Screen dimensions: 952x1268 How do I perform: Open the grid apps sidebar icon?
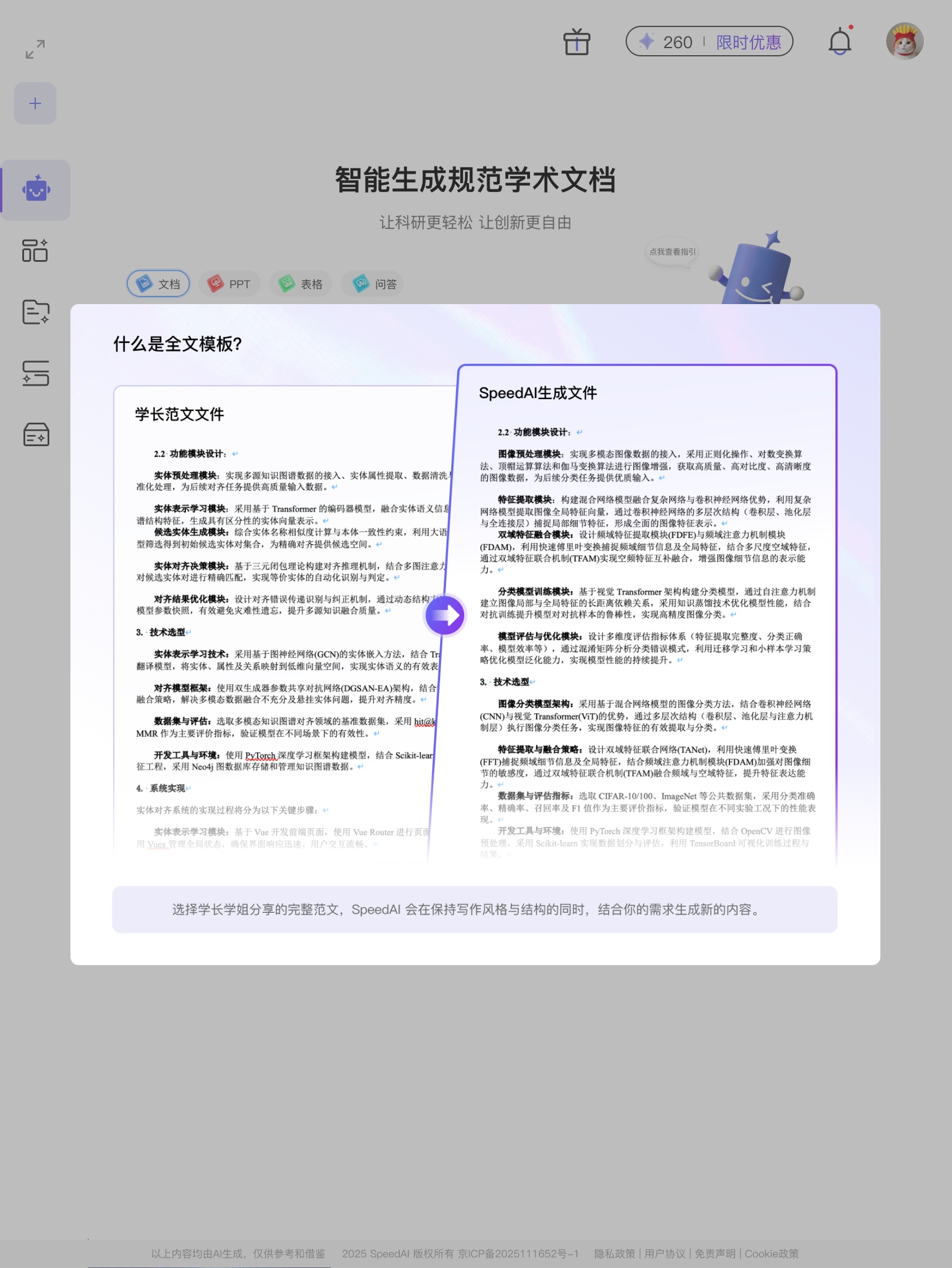35,251
